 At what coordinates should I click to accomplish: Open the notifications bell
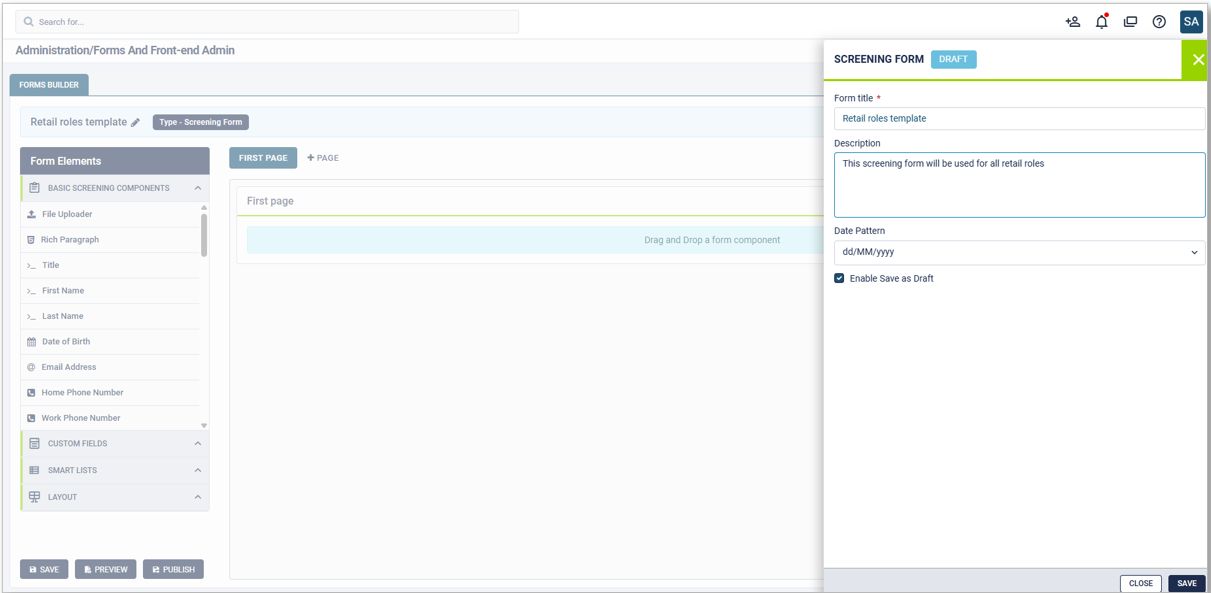coord(1101,22)
